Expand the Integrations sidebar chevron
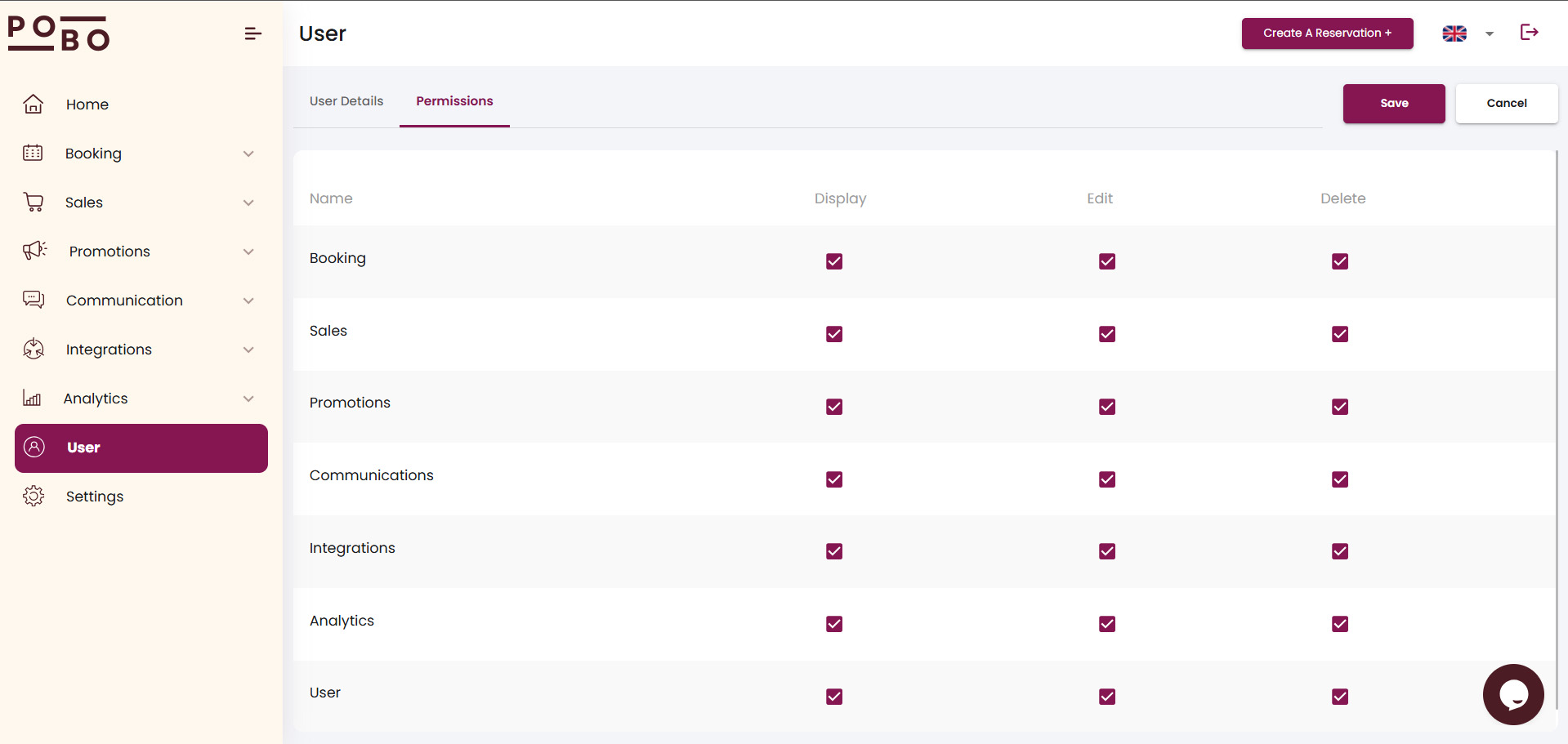 coord(248,350)
